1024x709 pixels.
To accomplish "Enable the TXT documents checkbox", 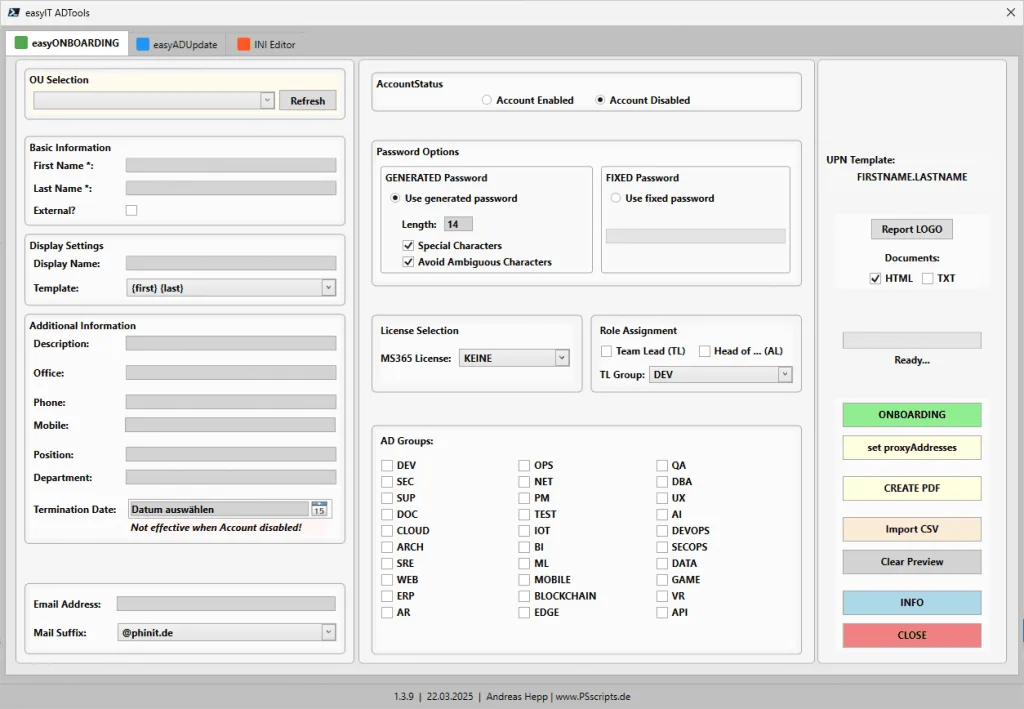I will click(927, 278).
